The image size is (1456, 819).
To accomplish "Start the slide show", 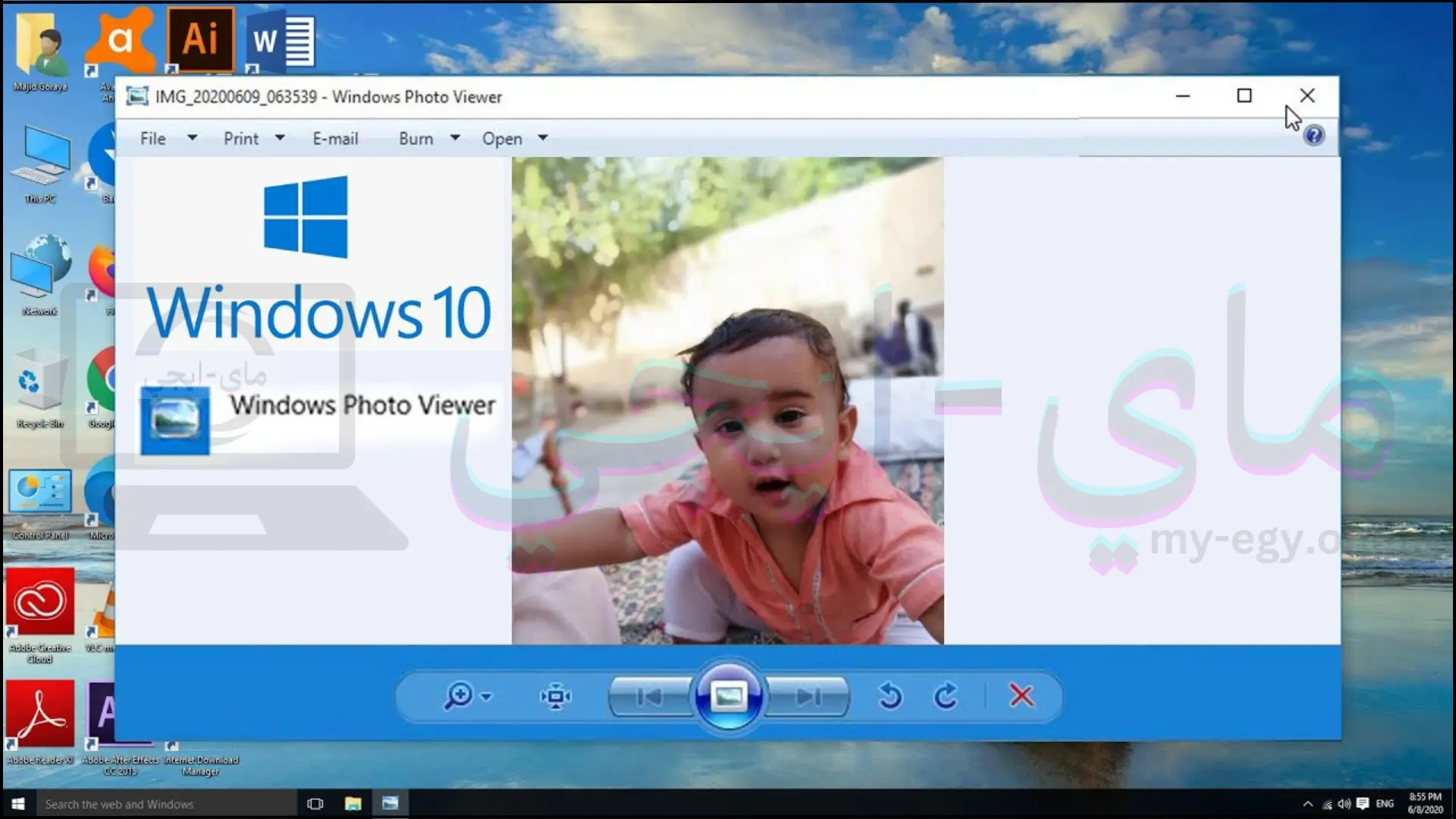I will 729,696.
